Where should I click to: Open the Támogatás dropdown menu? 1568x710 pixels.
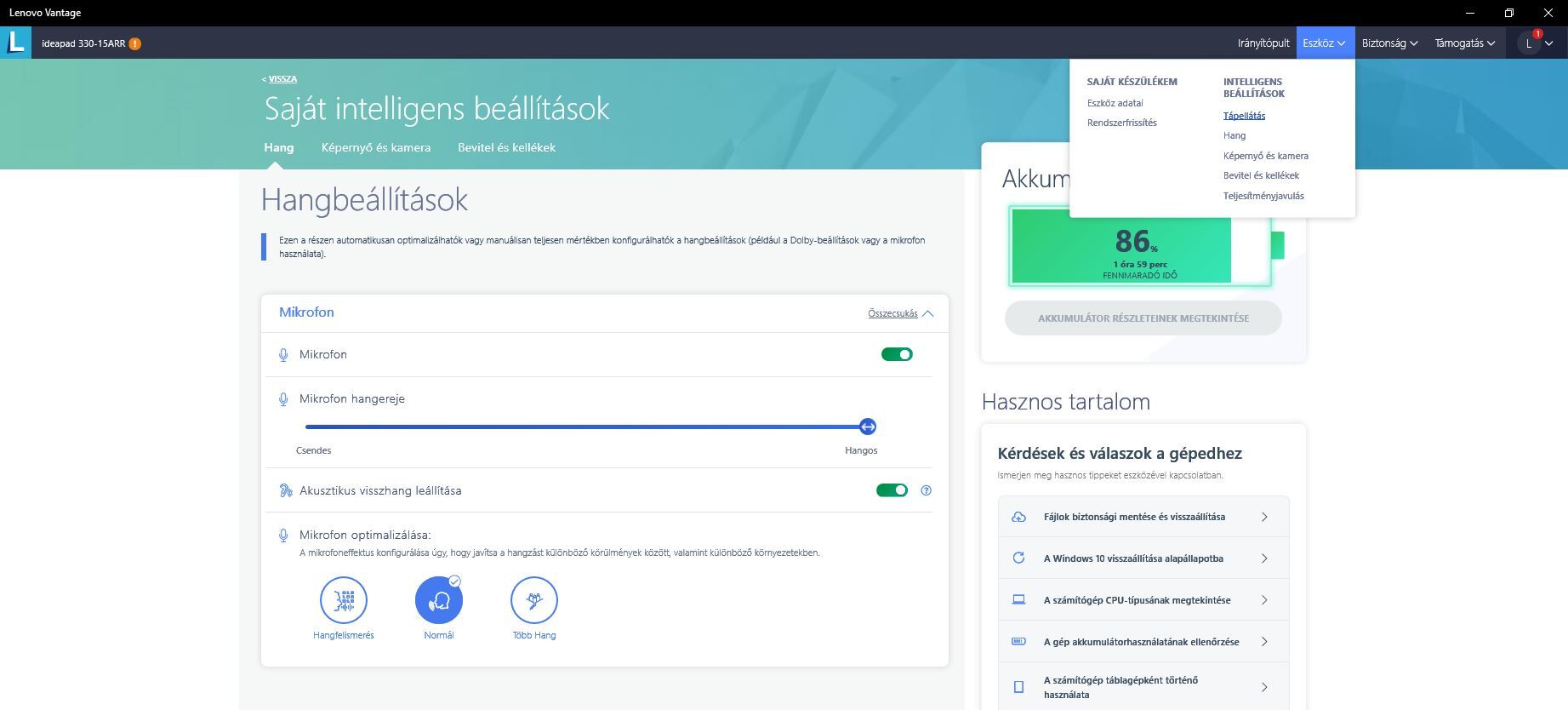tap(1464, 43)
